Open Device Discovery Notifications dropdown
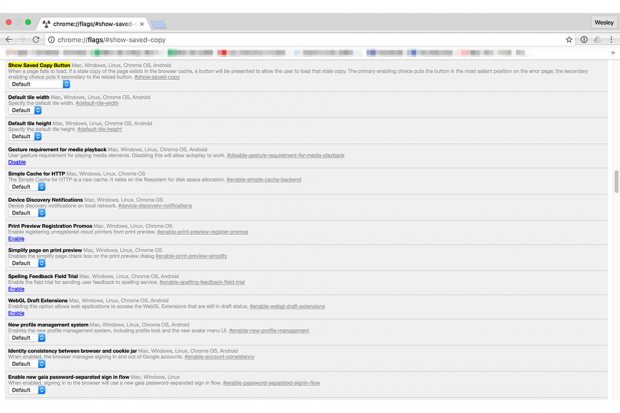The image size is (620, 413). 27,213
